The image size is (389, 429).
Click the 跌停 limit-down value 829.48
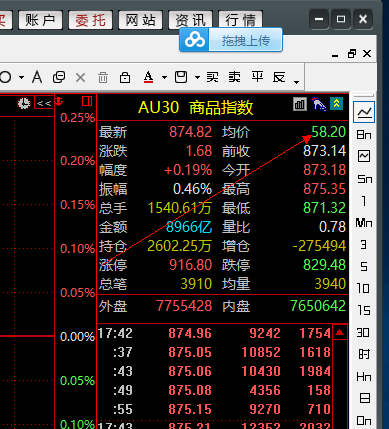tap(324, 265)
